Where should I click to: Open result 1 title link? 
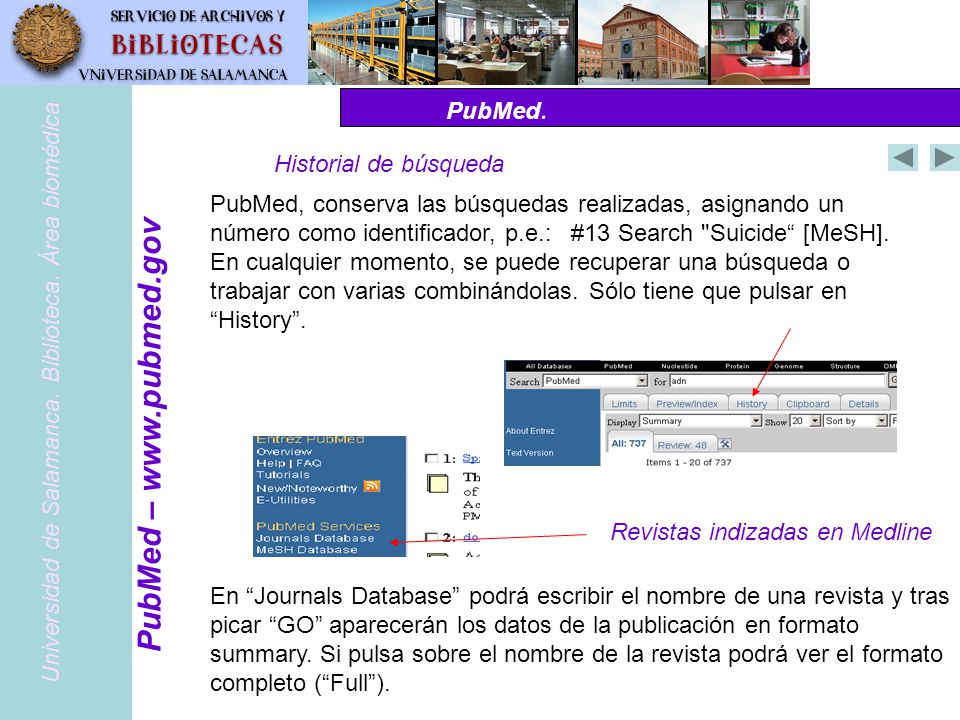pyautogui.click(x=470, y=458)
